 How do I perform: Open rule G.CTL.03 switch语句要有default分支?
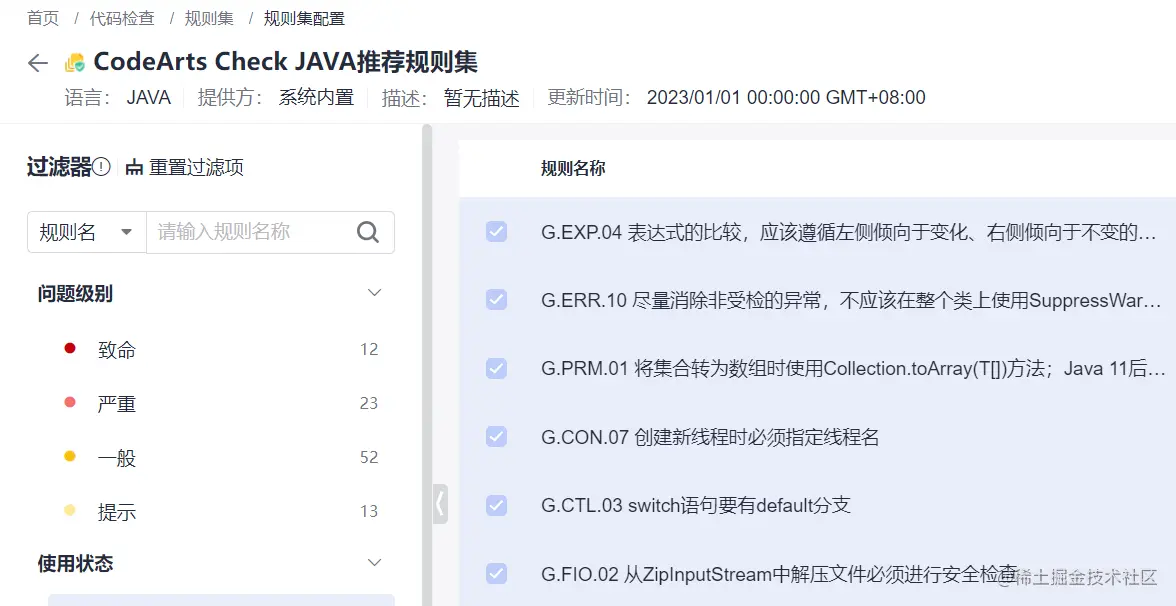(x=695, y=506)
